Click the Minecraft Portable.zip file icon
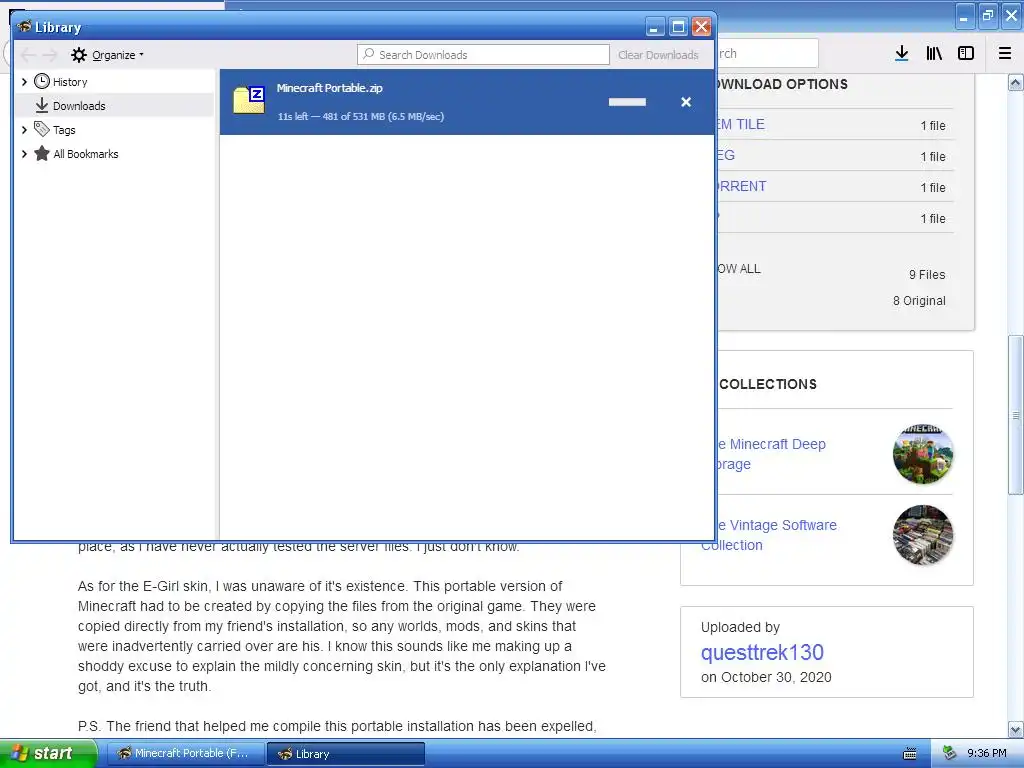1024x768 pixels. coord(249,100)
